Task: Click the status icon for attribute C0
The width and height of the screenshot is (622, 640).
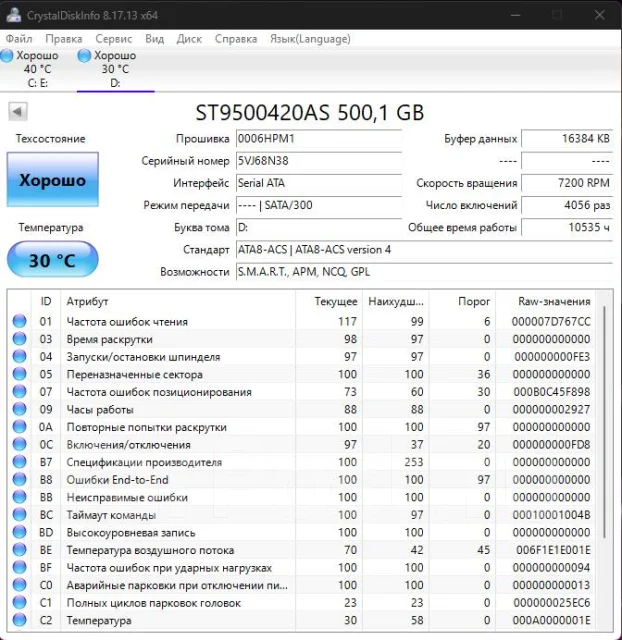Action: pos(19,584)
